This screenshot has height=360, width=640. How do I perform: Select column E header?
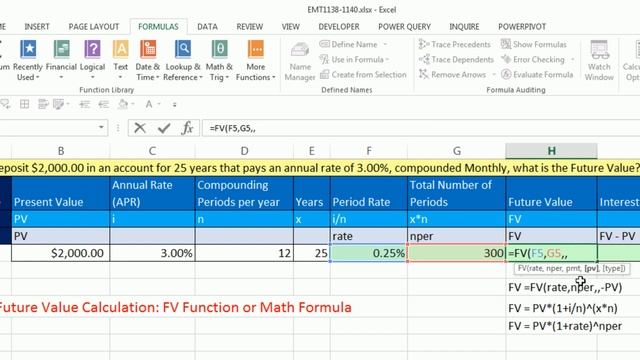312,151
